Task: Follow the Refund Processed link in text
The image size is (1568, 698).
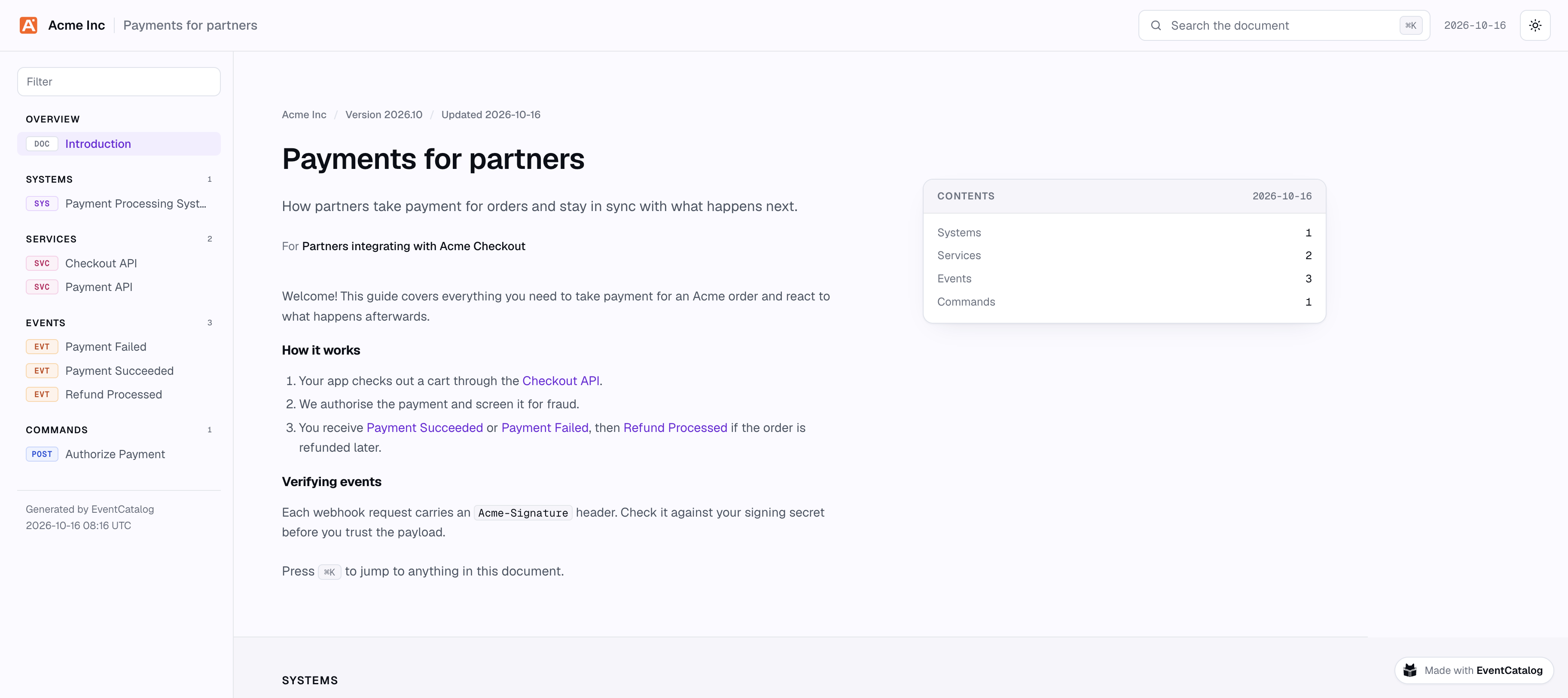Action: click(x=675, y=428)
